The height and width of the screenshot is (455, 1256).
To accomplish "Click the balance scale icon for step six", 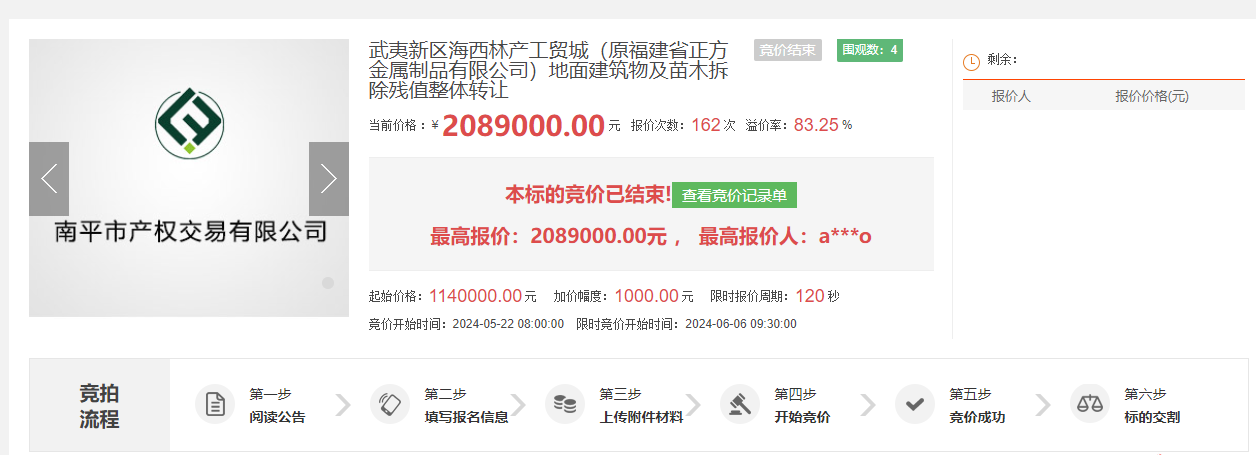I will (x=1089, y=404).
